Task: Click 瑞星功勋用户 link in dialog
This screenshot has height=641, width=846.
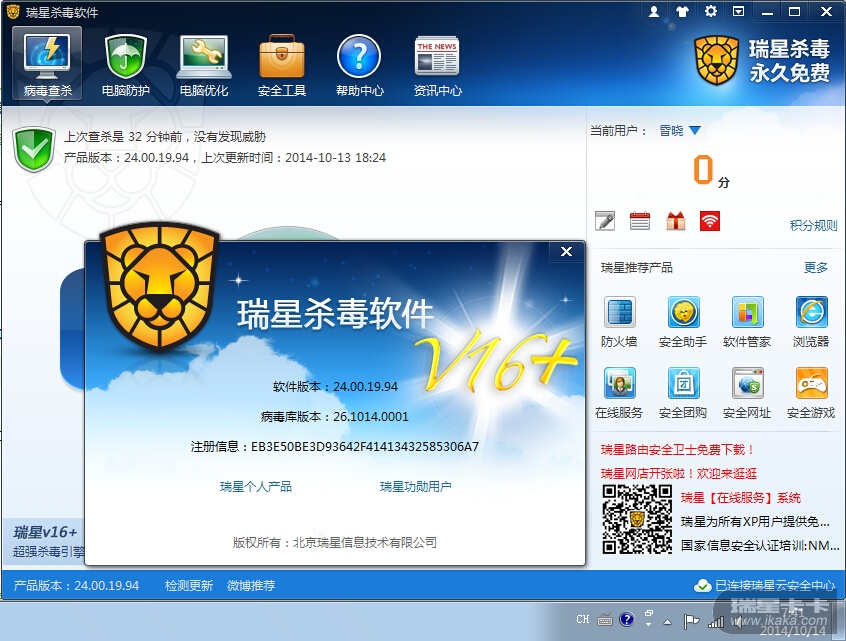Action: tap(415, 487)
